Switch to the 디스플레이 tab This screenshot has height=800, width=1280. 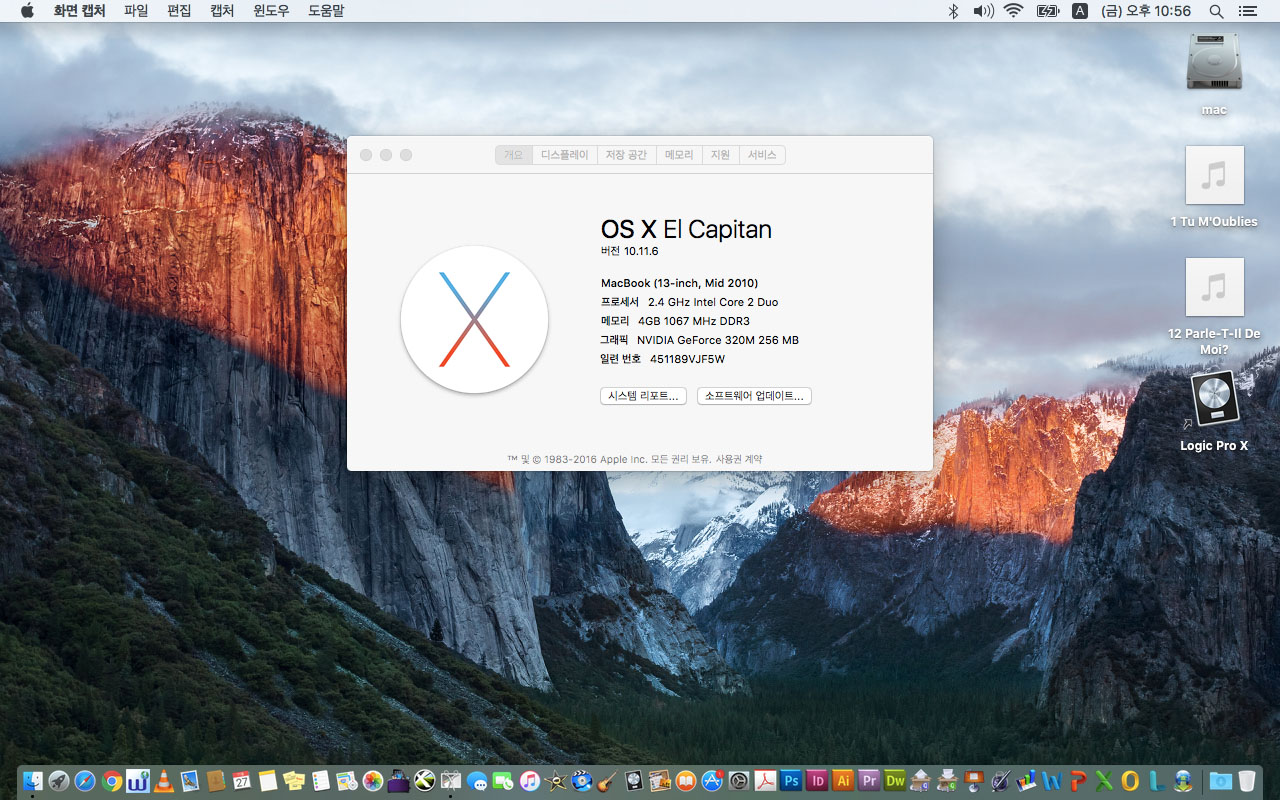[x=564, y=155]
